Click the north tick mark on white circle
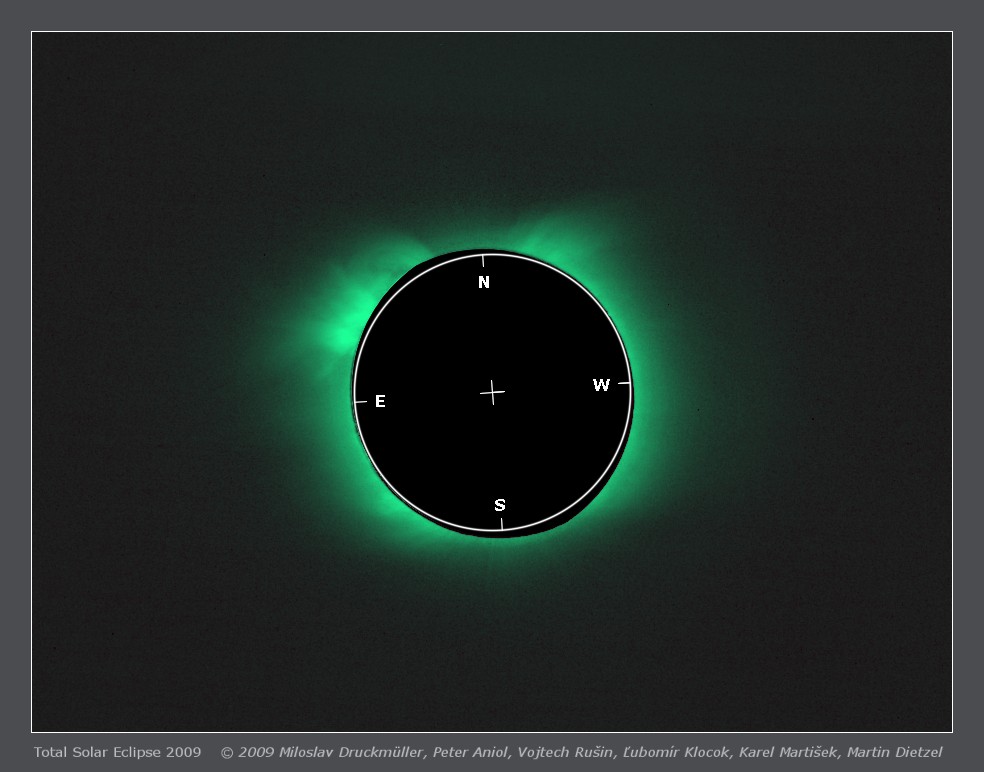984x772 pixels. 483,261
